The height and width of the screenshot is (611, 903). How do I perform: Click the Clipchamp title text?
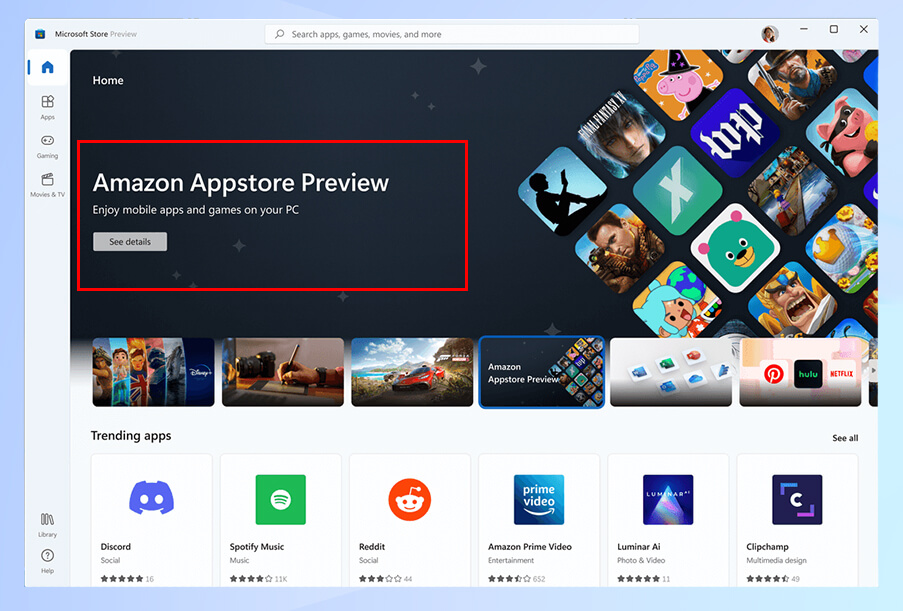[768, 547]
